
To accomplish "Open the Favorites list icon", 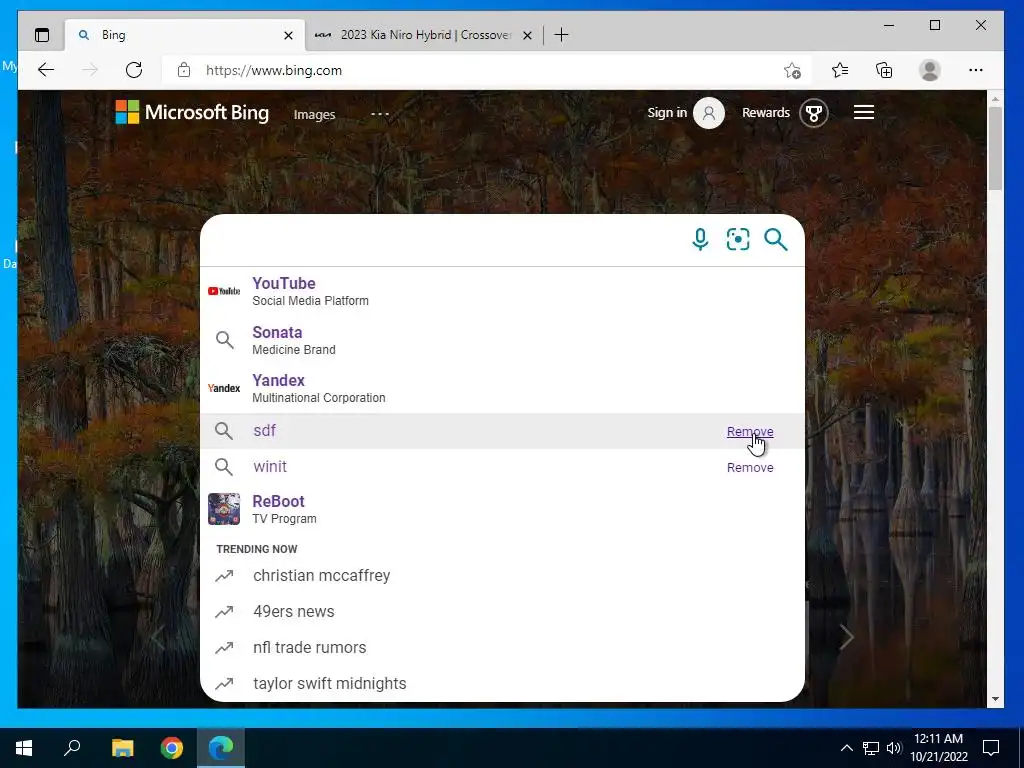I will click(840, 70).
